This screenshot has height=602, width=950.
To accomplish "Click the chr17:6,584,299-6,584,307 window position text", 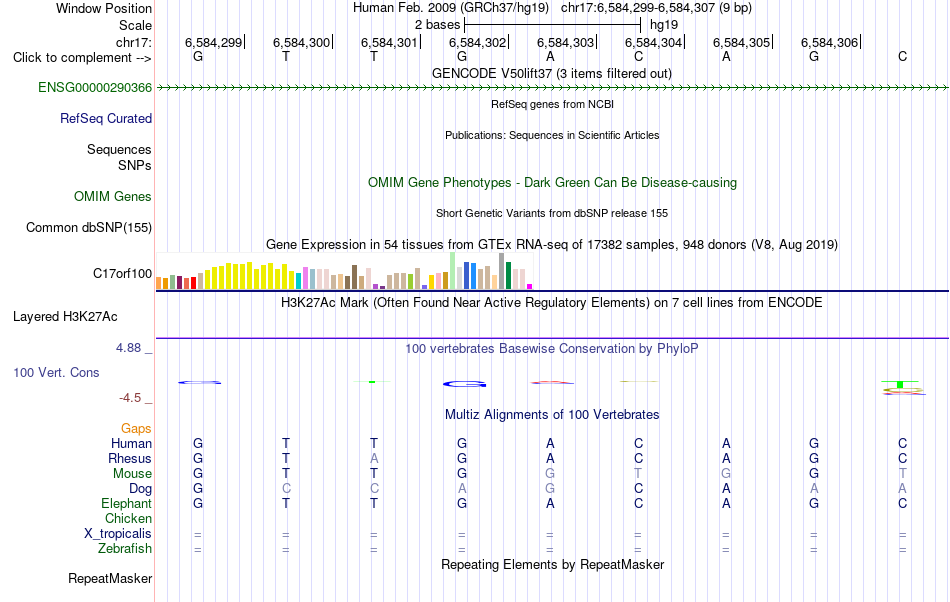I will (x=656, y=8).
